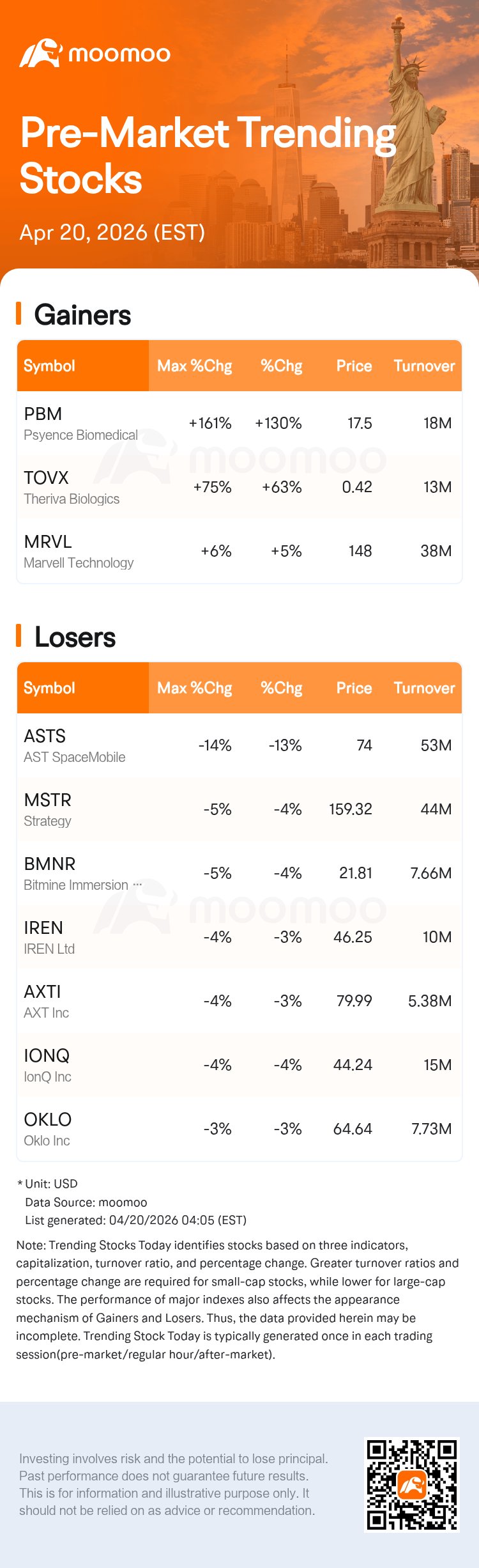Click the Losers section heading
The height and width of the screenshot is (1568, 479).
tap(75, 637)
